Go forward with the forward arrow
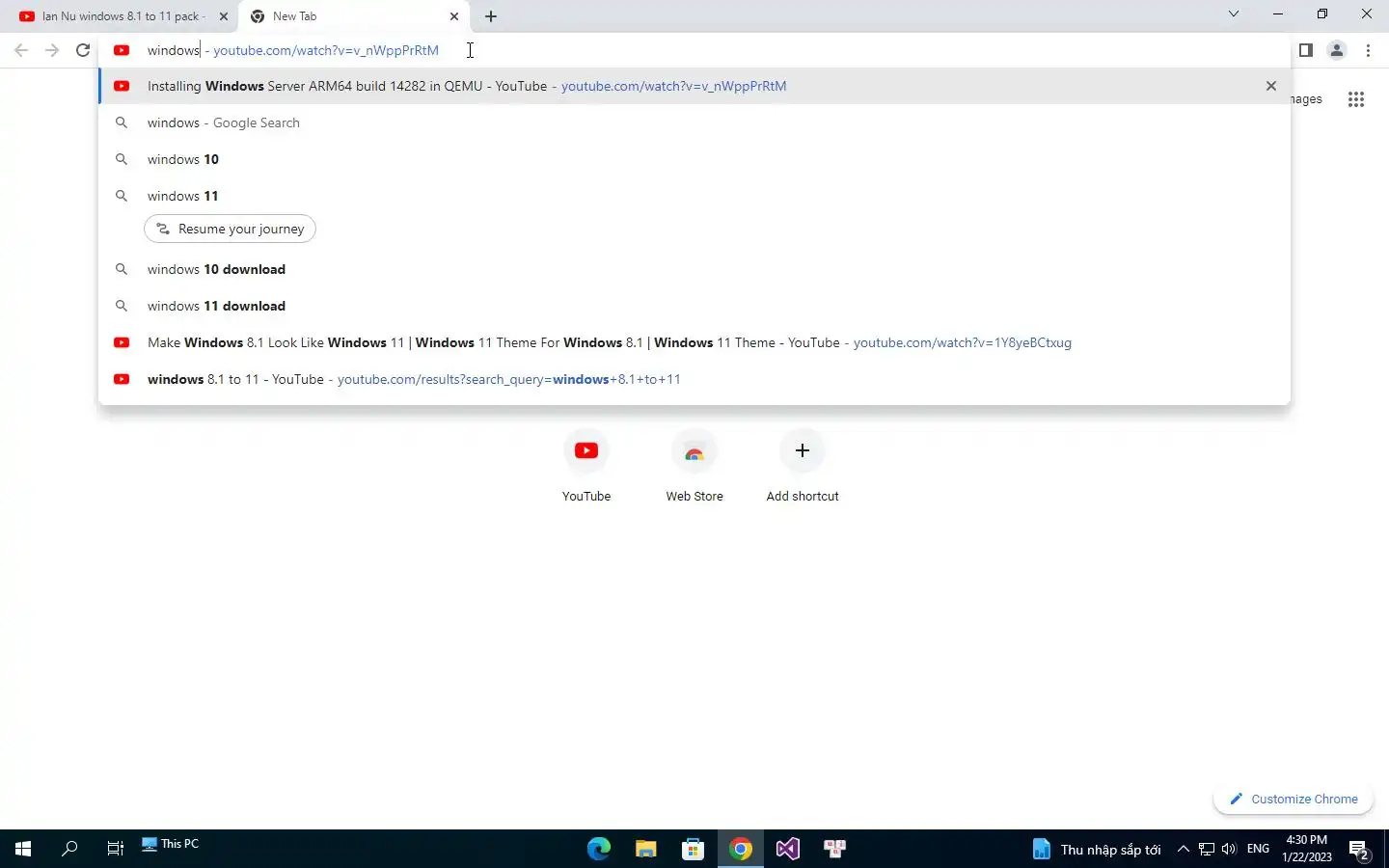 (52, 50)
